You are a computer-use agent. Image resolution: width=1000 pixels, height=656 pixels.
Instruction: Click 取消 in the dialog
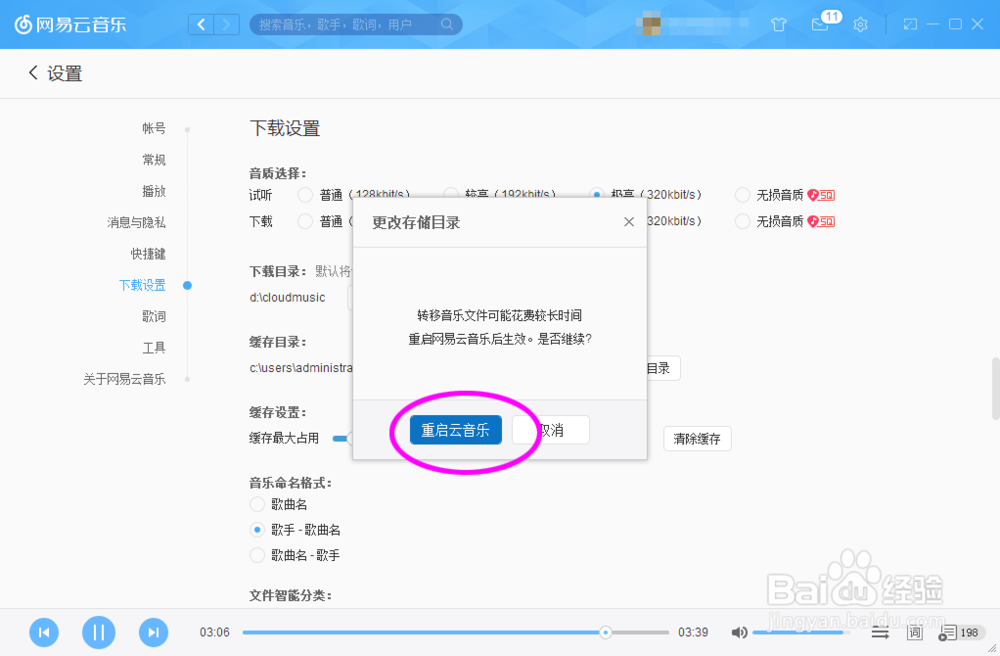click(x=551, y=430)
